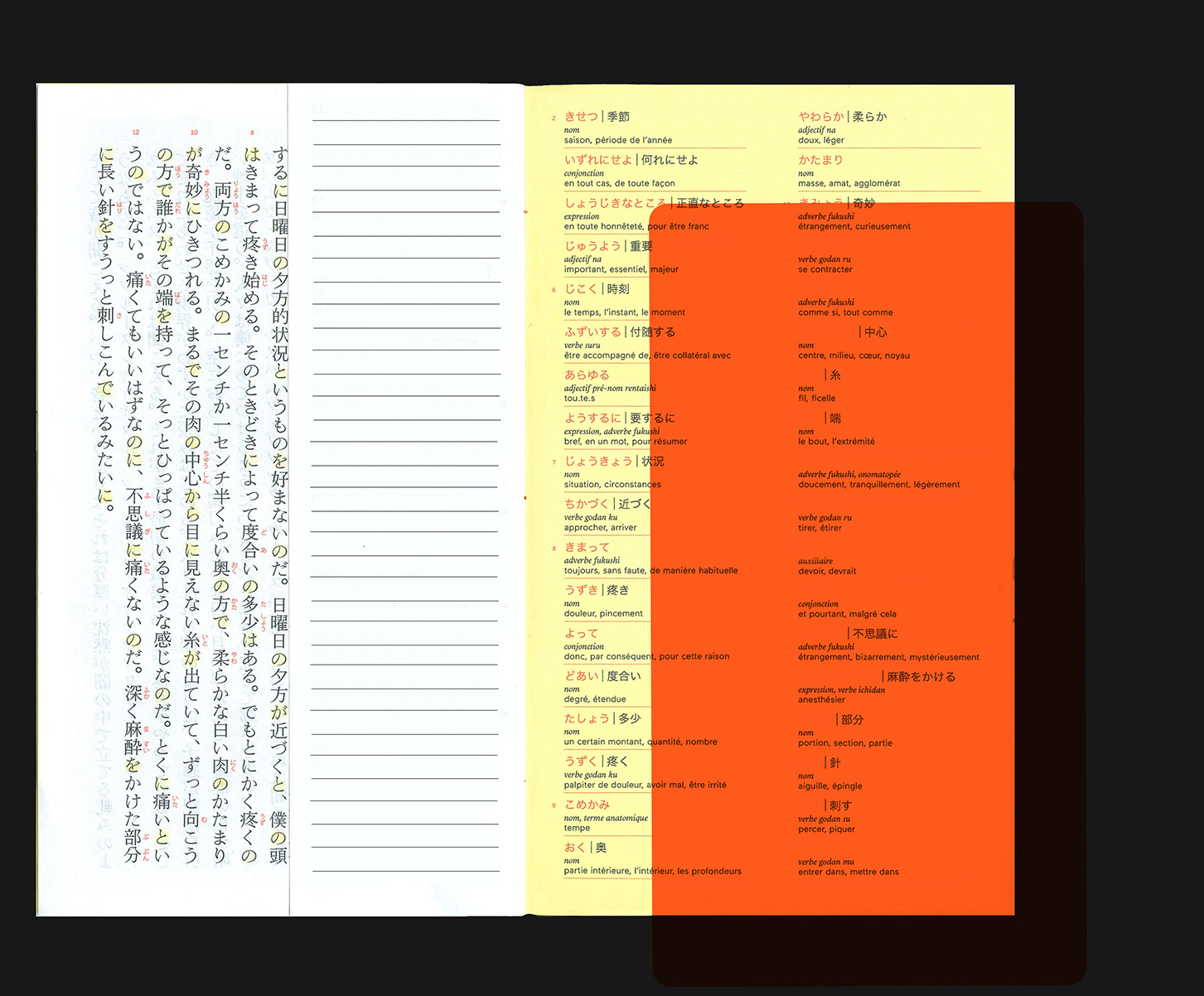Click the 'auxiliaire' grammar label

[x=816, y=561]
